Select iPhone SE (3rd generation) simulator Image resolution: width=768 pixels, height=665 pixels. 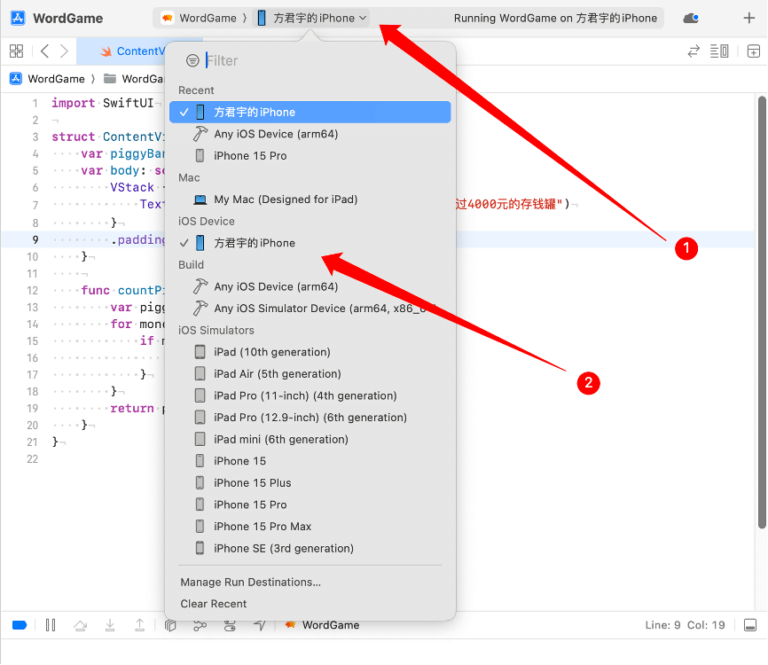[x=310, y=548]
